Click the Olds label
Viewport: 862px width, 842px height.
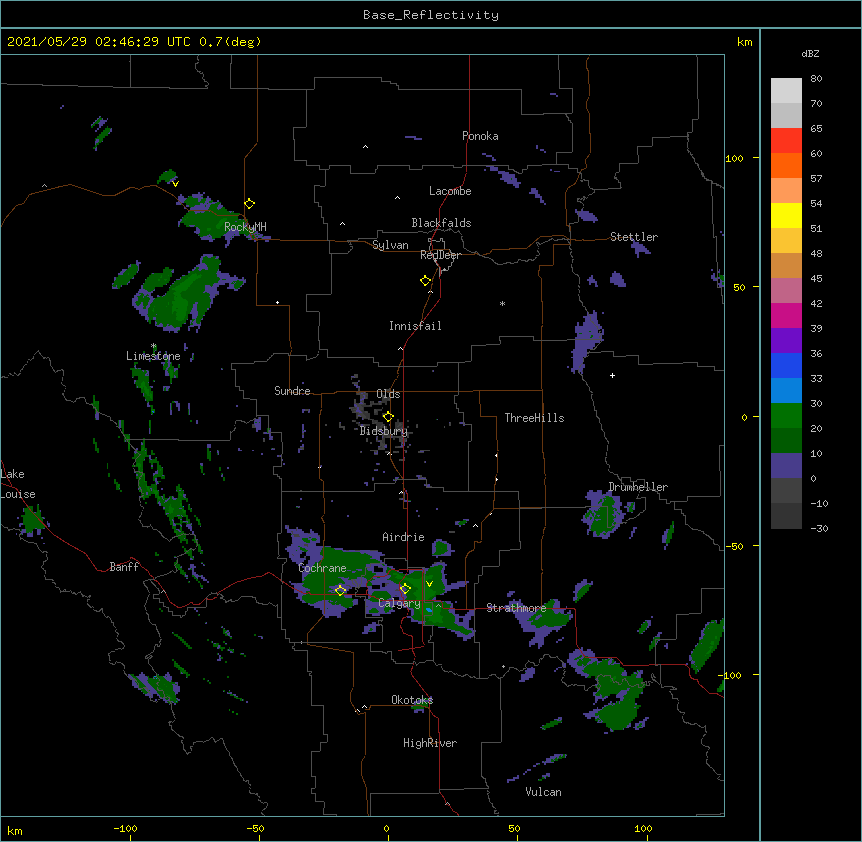pos(388,394)
